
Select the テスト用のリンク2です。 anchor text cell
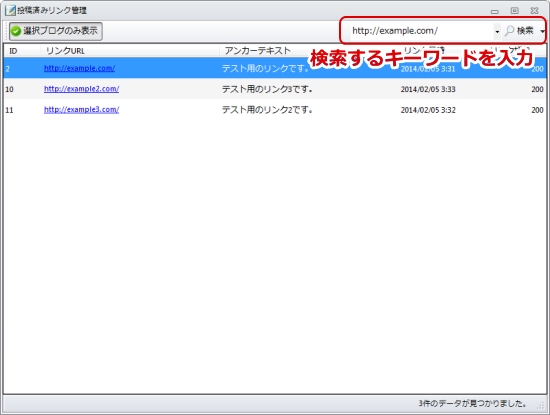pos(267,110)
